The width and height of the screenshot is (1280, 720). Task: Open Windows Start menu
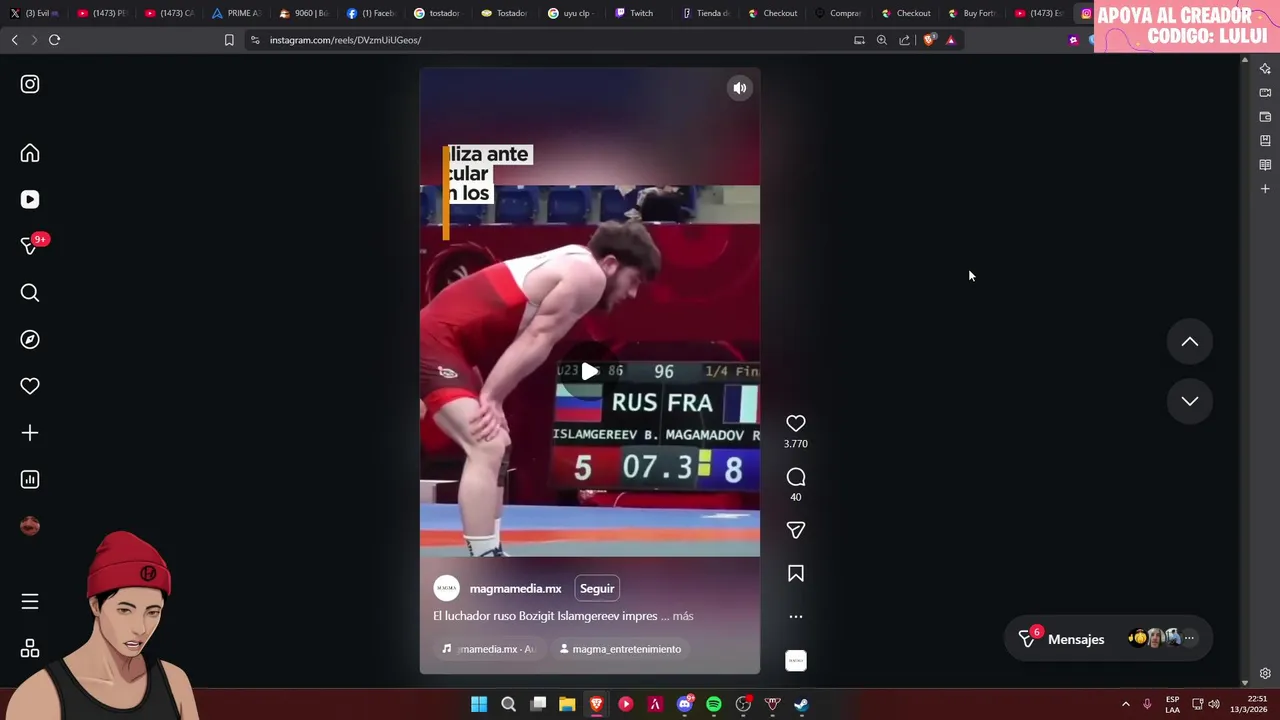tap(479, 704)
